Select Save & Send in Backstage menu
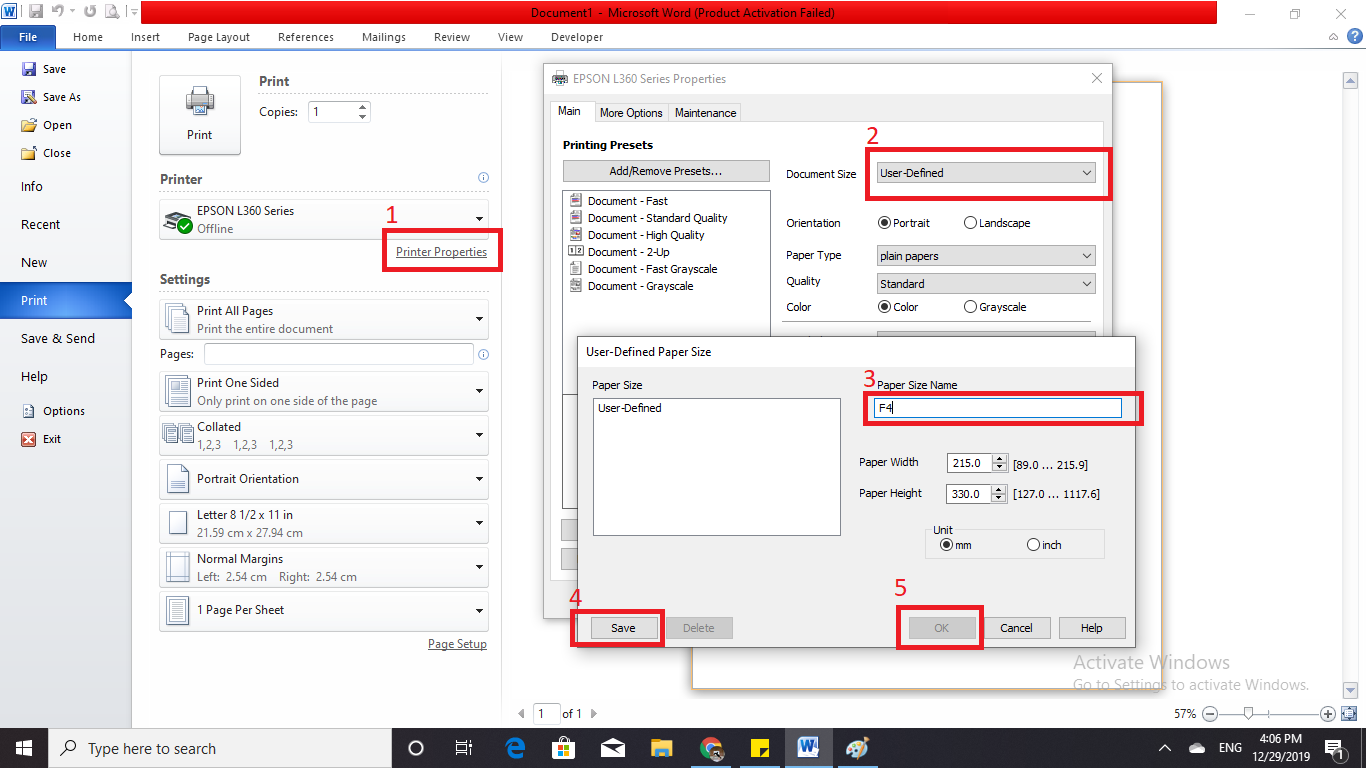Viewport: 1366px width, 768px height. (x=58, y=338)
